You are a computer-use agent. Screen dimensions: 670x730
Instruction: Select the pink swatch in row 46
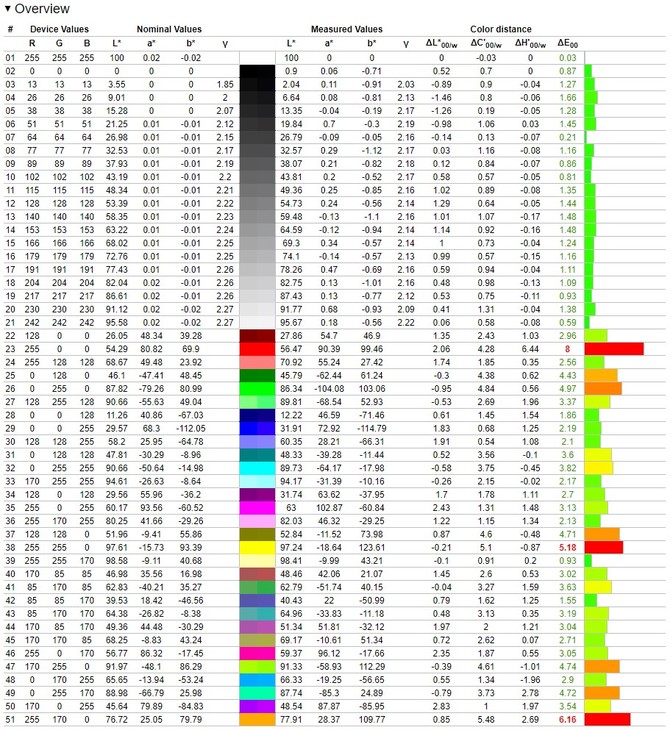[257, 654]
